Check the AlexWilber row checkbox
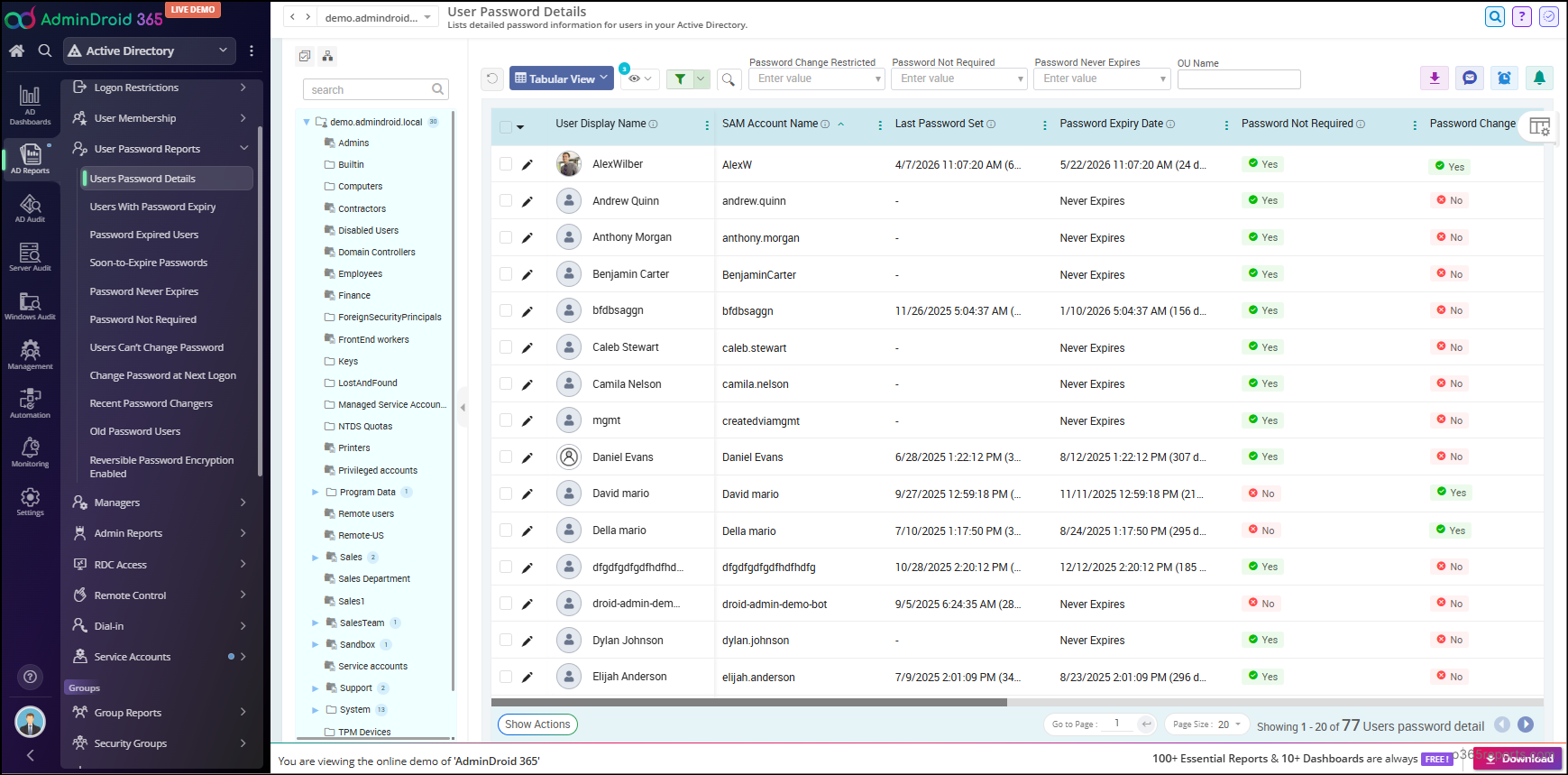1568x775 pixels. pyautogui.click(x=506, y=164)
